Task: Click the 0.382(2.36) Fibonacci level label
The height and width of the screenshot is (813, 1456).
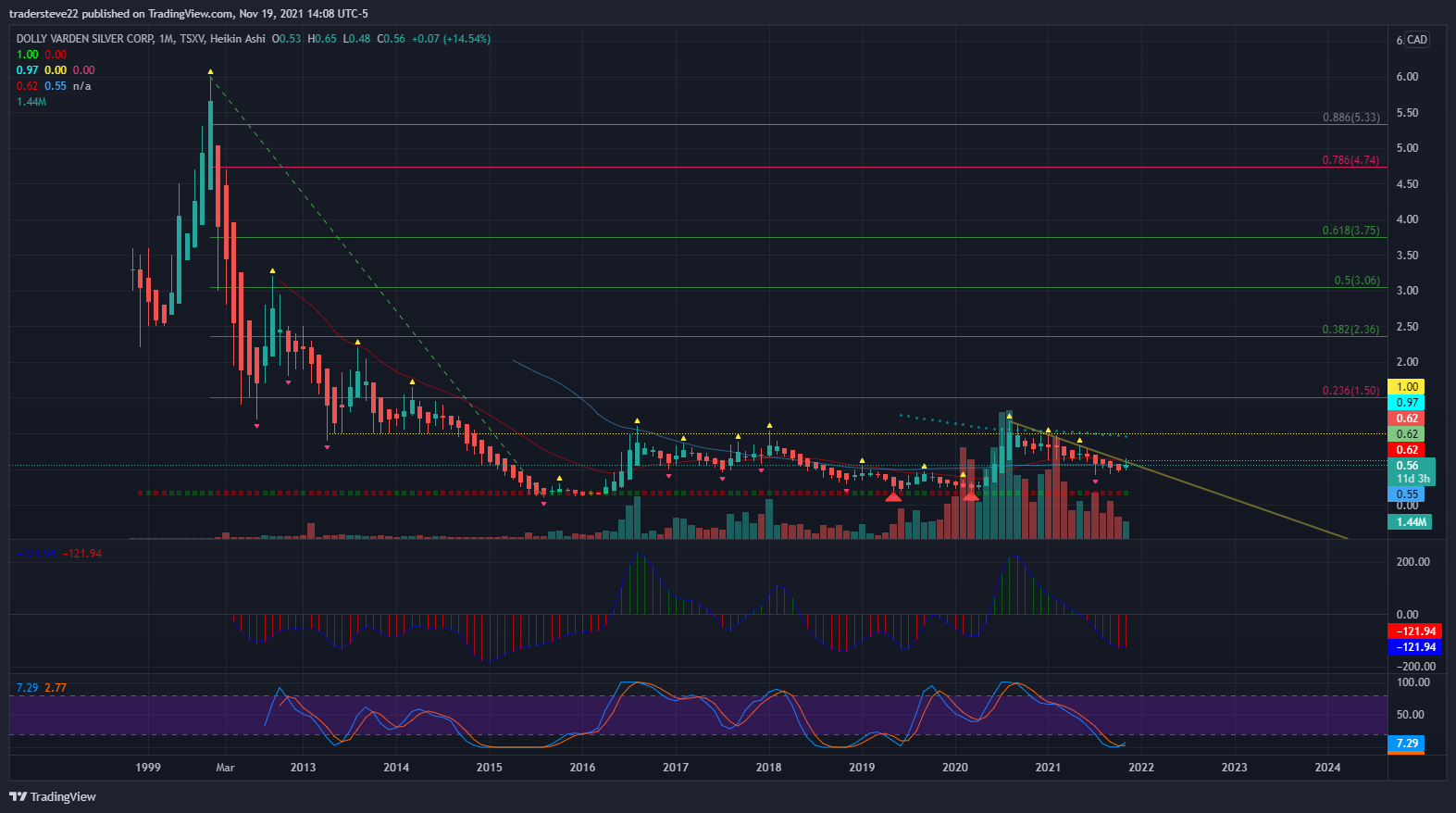Action: click(1350, 330)
